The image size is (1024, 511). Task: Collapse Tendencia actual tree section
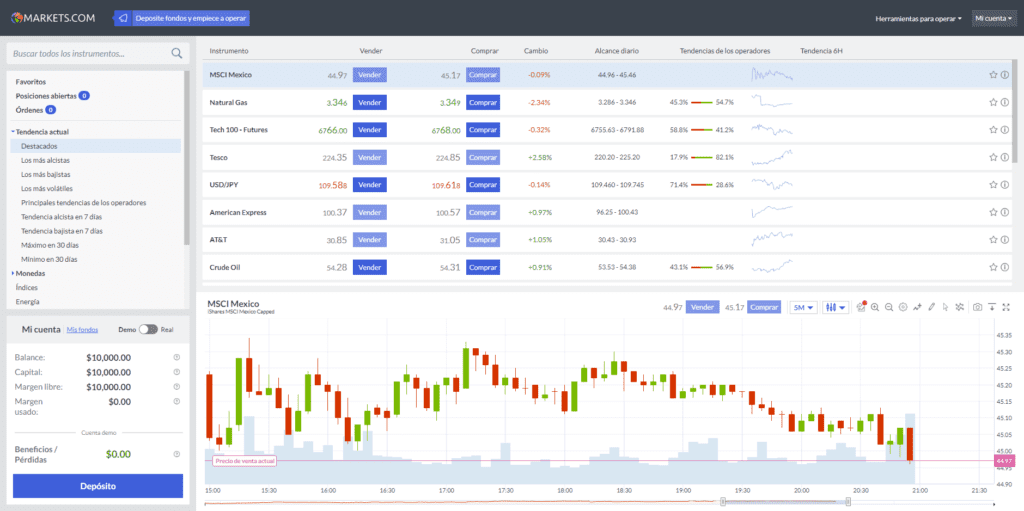coord(13,132)
